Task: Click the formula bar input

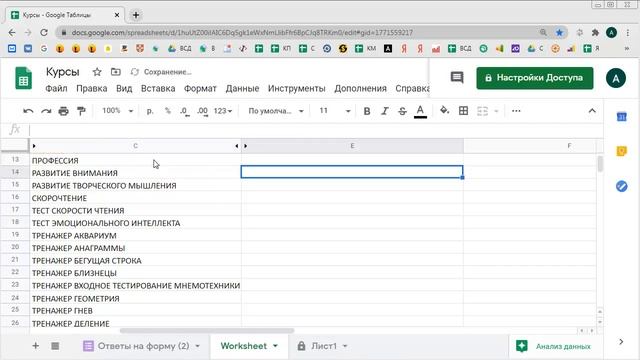Action: point(316,130)
